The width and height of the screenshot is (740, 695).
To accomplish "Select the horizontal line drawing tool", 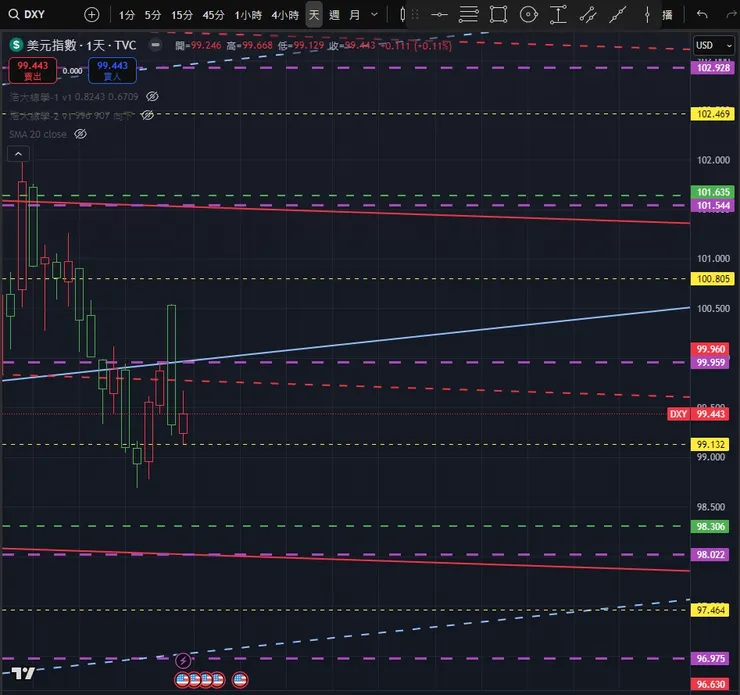I will coord(439,15).
